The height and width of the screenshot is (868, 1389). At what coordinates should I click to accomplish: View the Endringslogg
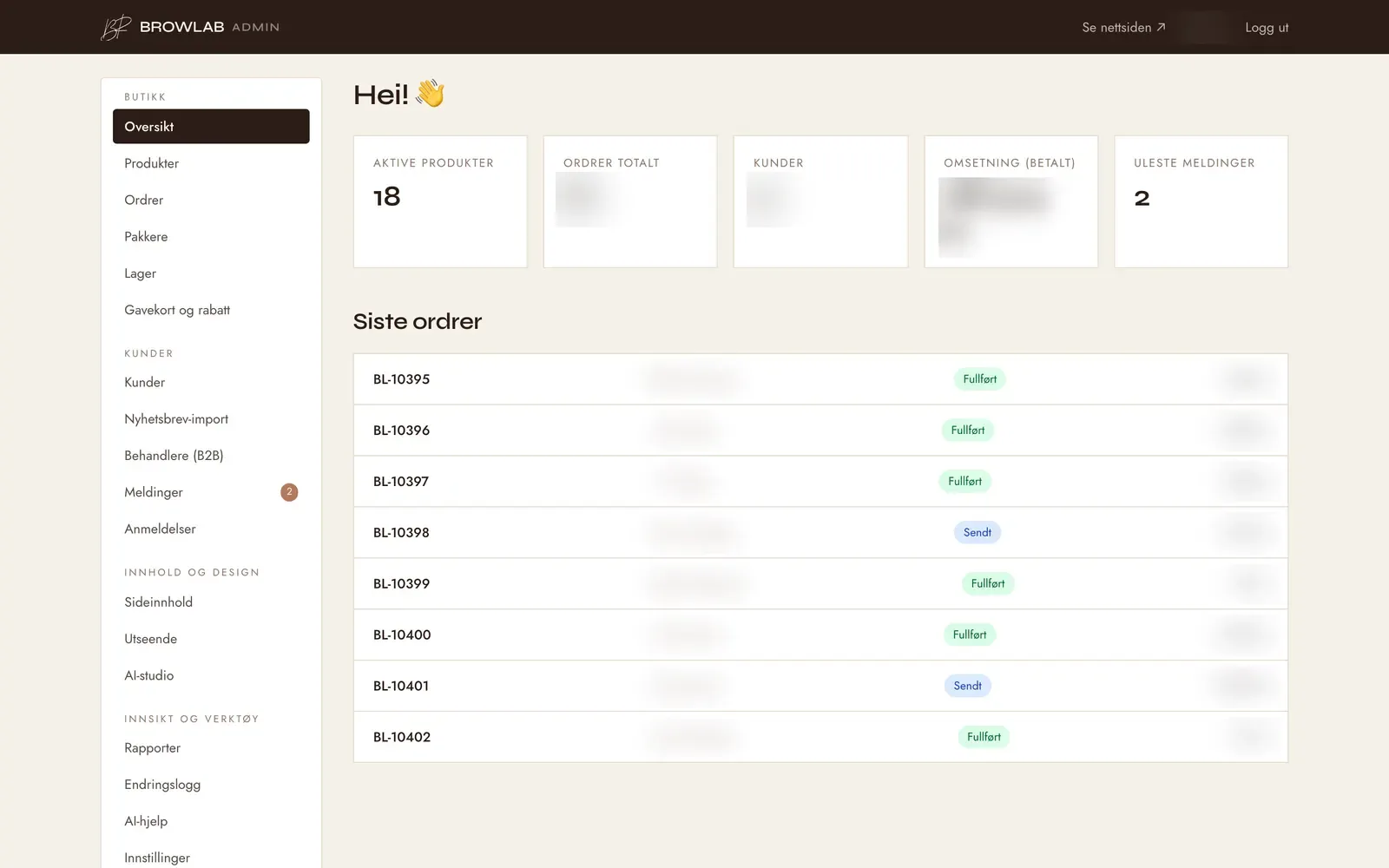(x=211, y=785)
